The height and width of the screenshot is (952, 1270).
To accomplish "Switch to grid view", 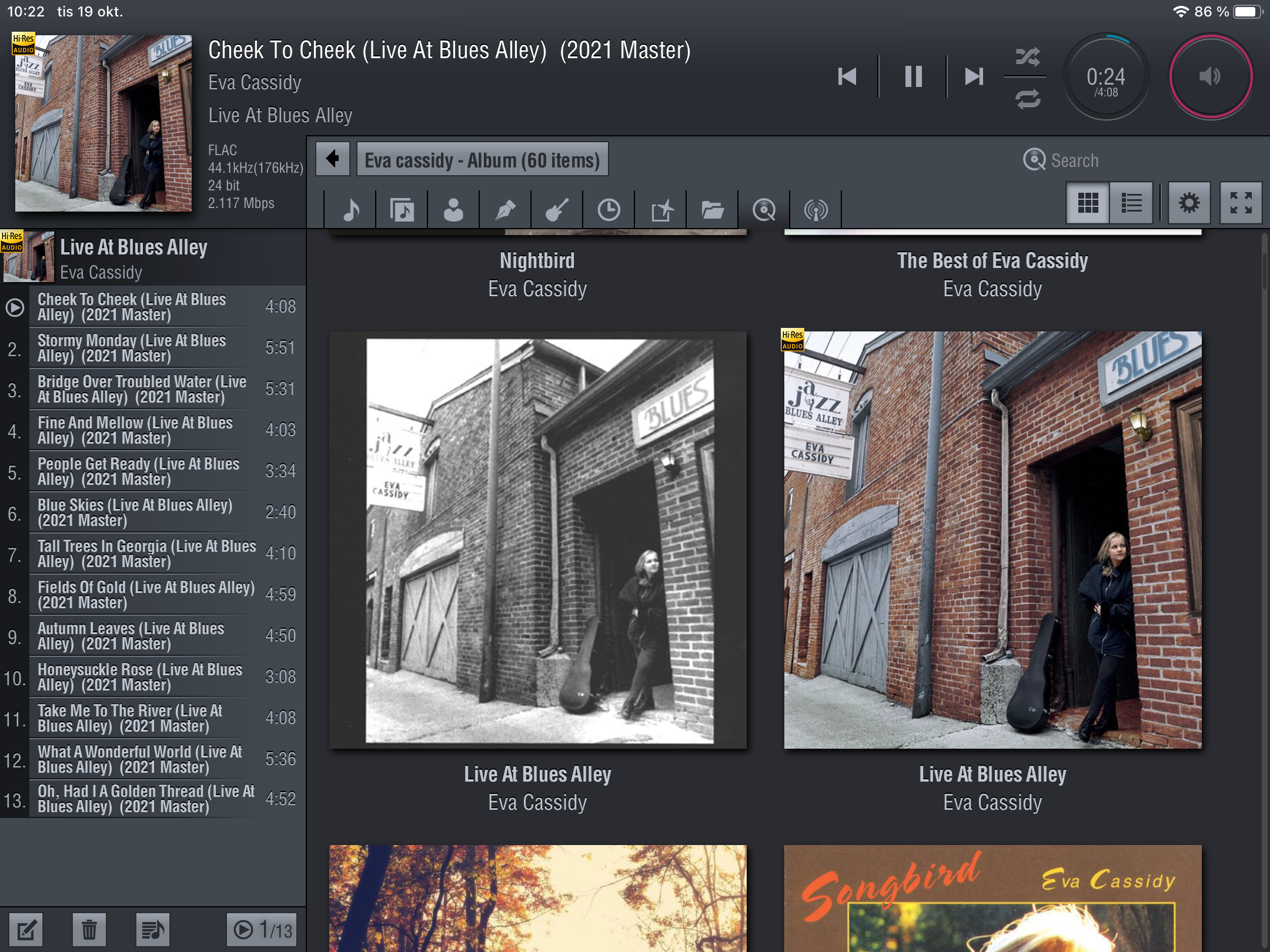I will coord(1088,203).
